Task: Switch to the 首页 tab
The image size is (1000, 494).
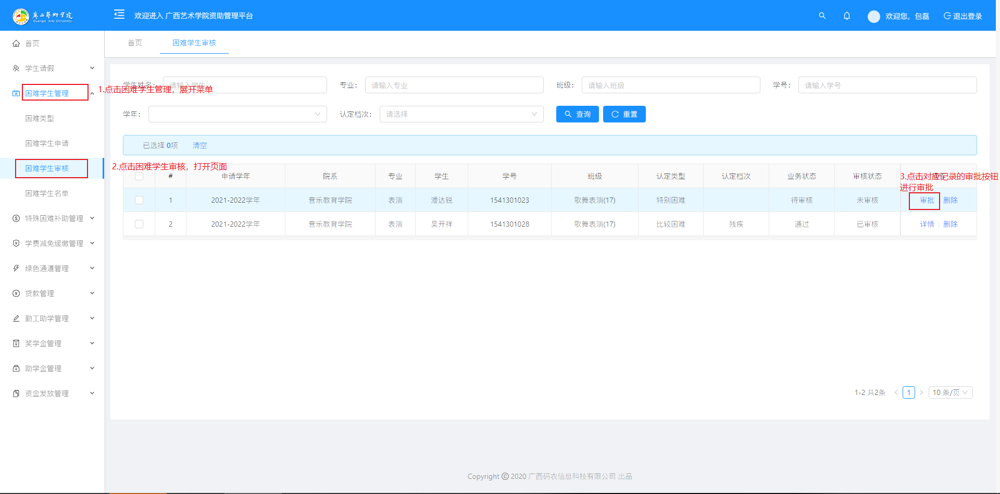Action: click(135, 43)
